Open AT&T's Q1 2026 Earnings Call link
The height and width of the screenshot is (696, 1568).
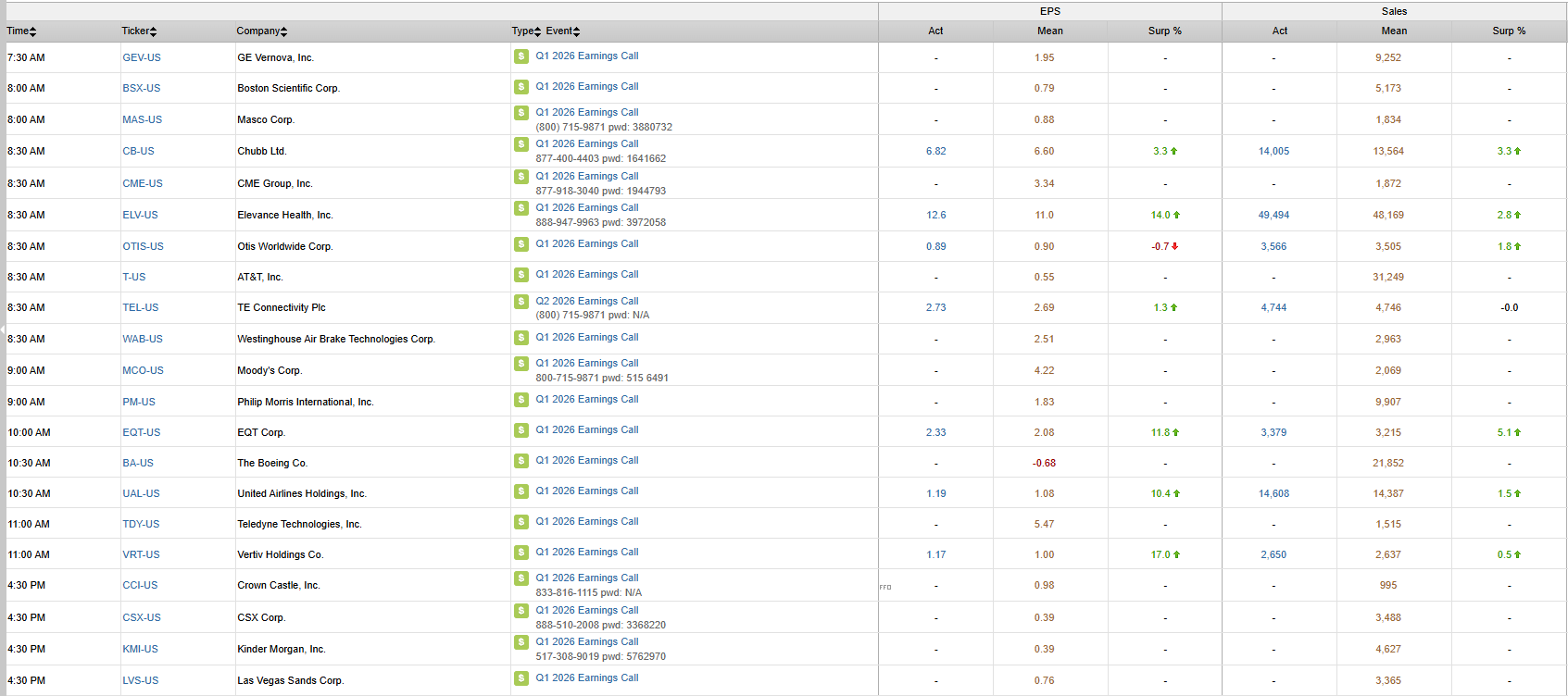click(586, 275)
